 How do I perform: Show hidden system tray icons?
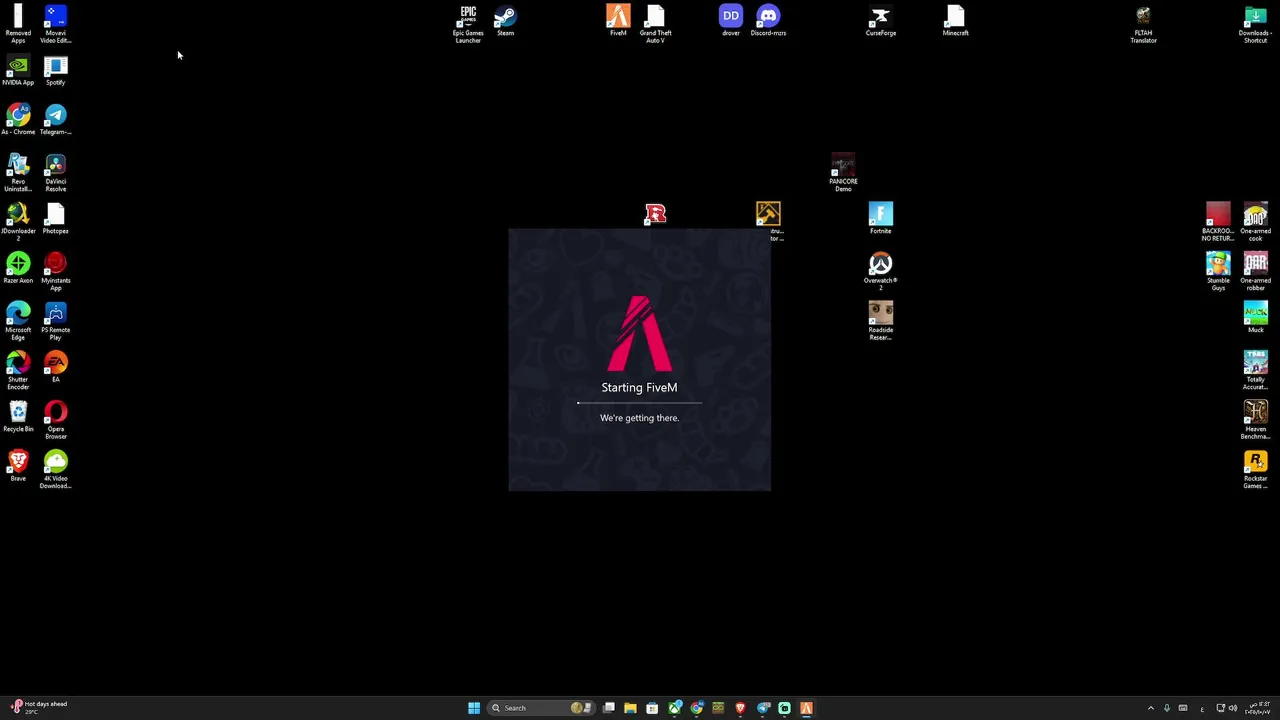coord(1150,708)
